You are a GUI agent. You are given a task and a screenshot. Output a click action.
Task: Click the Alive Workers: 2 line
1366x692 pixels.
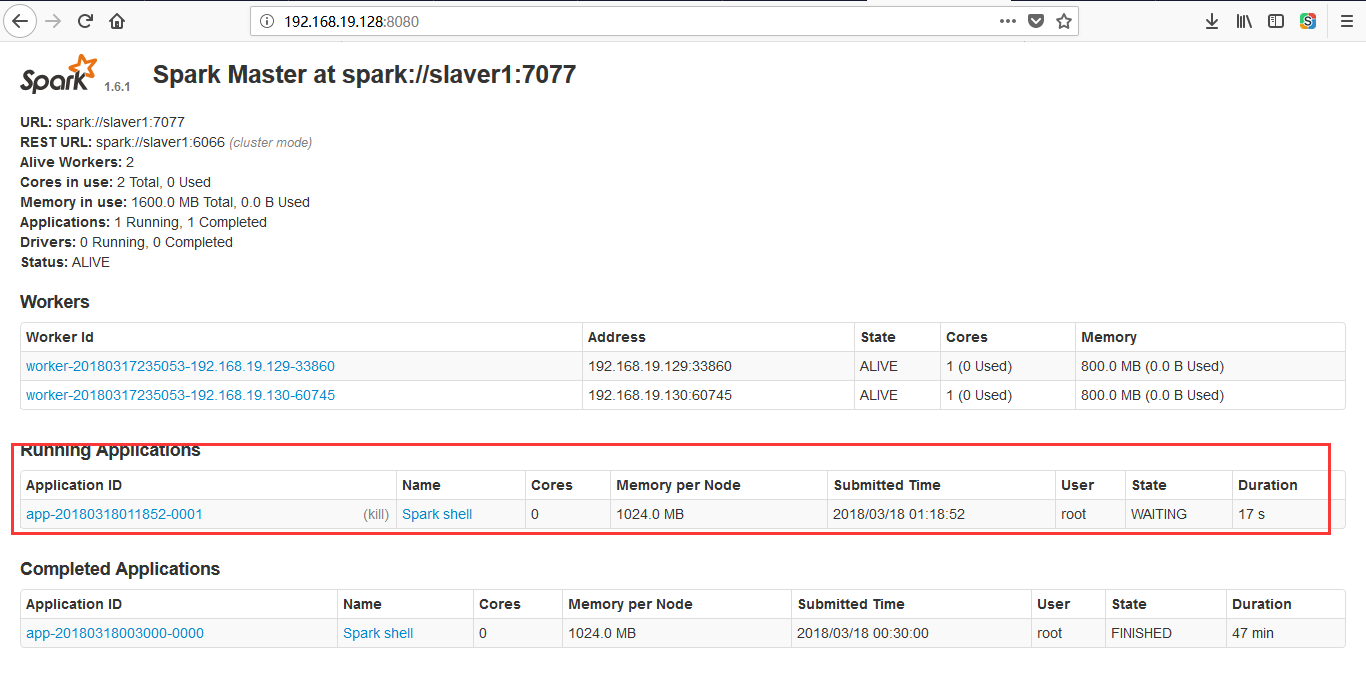coord(77,162)
